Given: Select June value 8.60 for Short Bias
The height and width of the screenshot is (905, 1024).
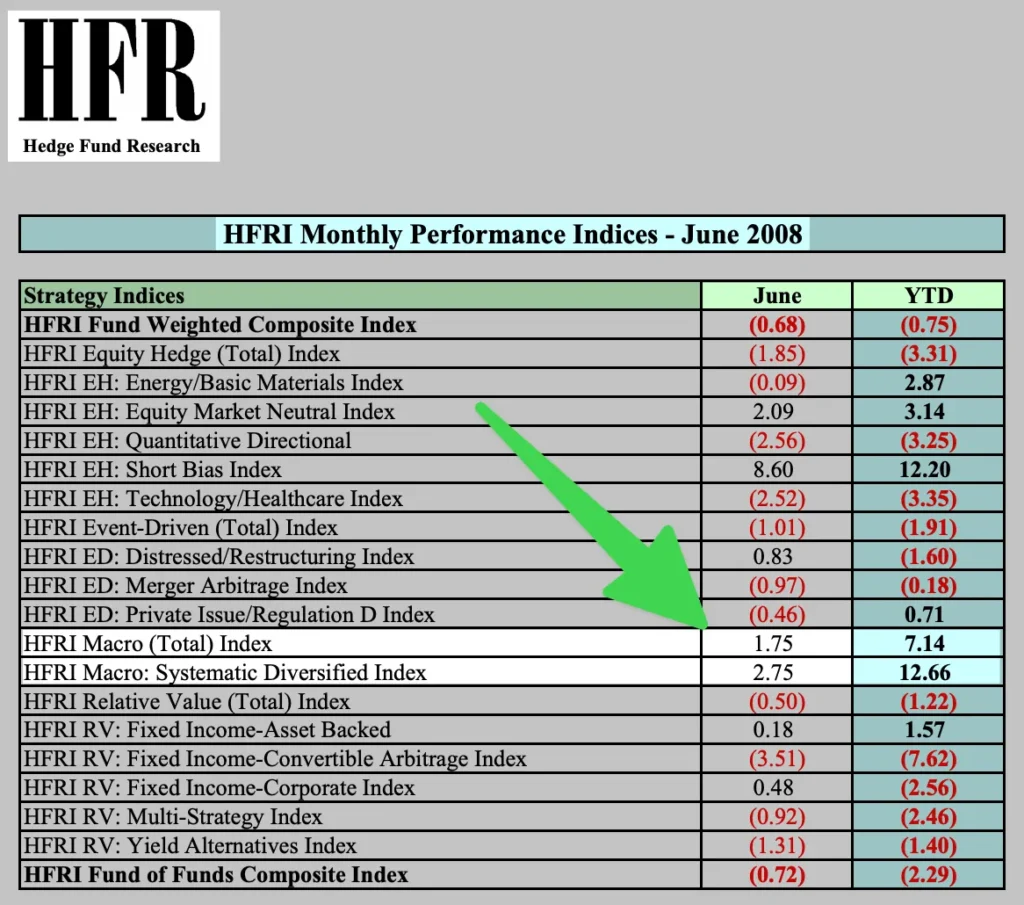Looking at the screenshot, I should pos(773,469).
